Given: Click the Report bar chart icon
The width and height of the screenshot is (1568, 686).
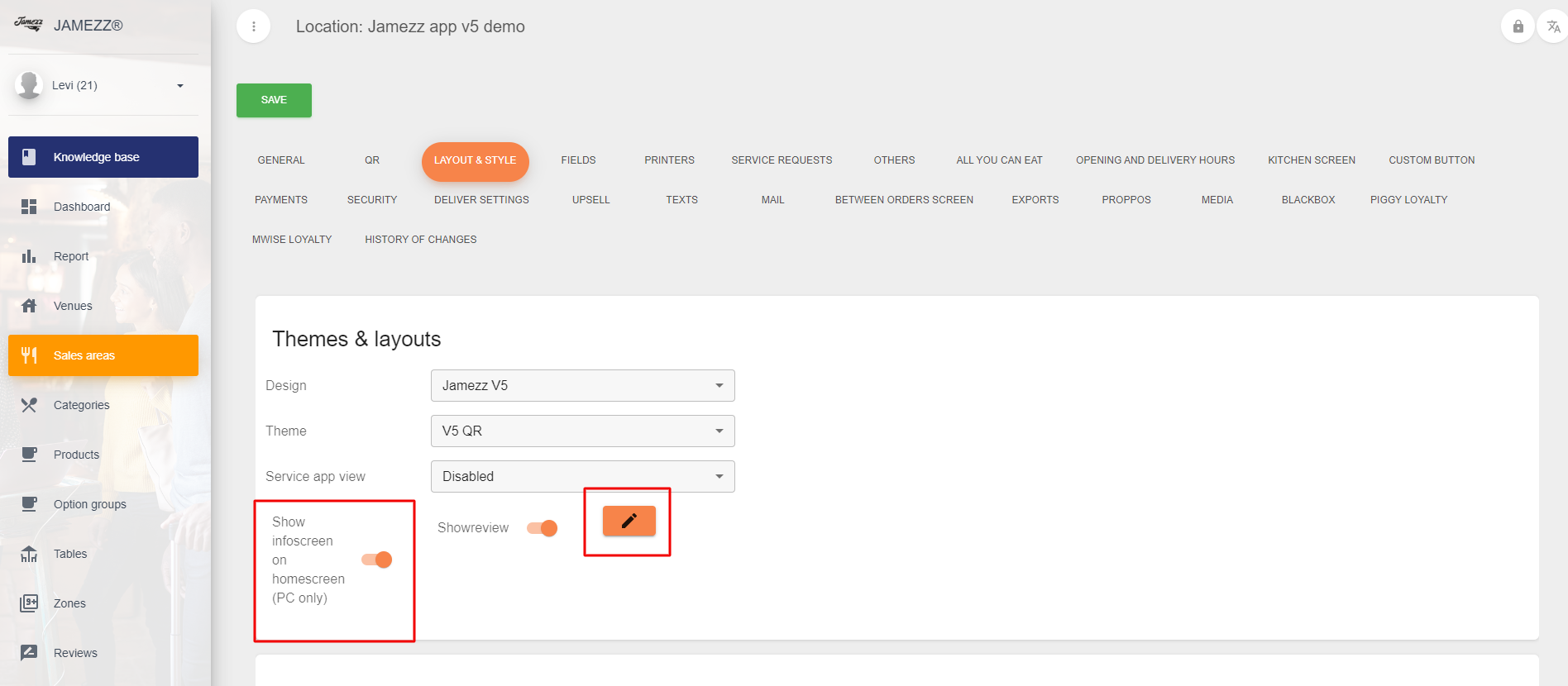Looking at the screenshot, I should click(29, 256).
